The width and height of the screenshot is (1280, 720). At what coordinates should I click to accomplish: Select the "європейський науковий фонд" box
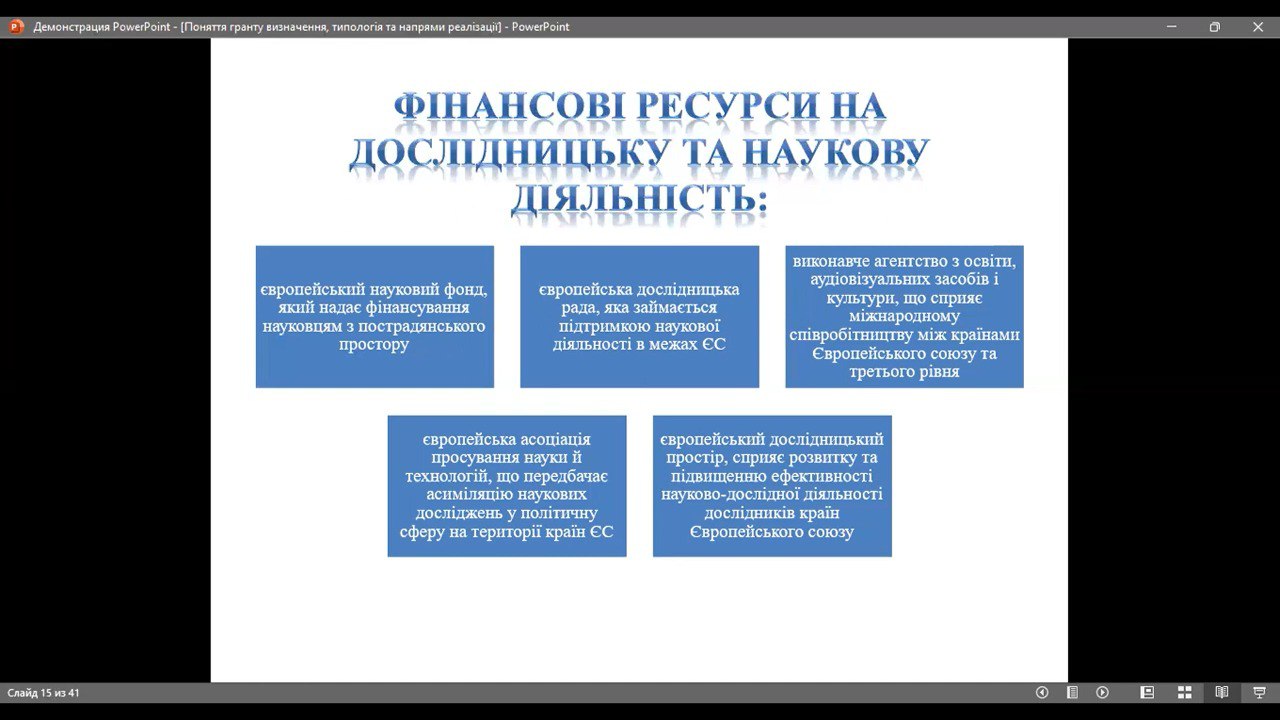(x=375, y=317)
